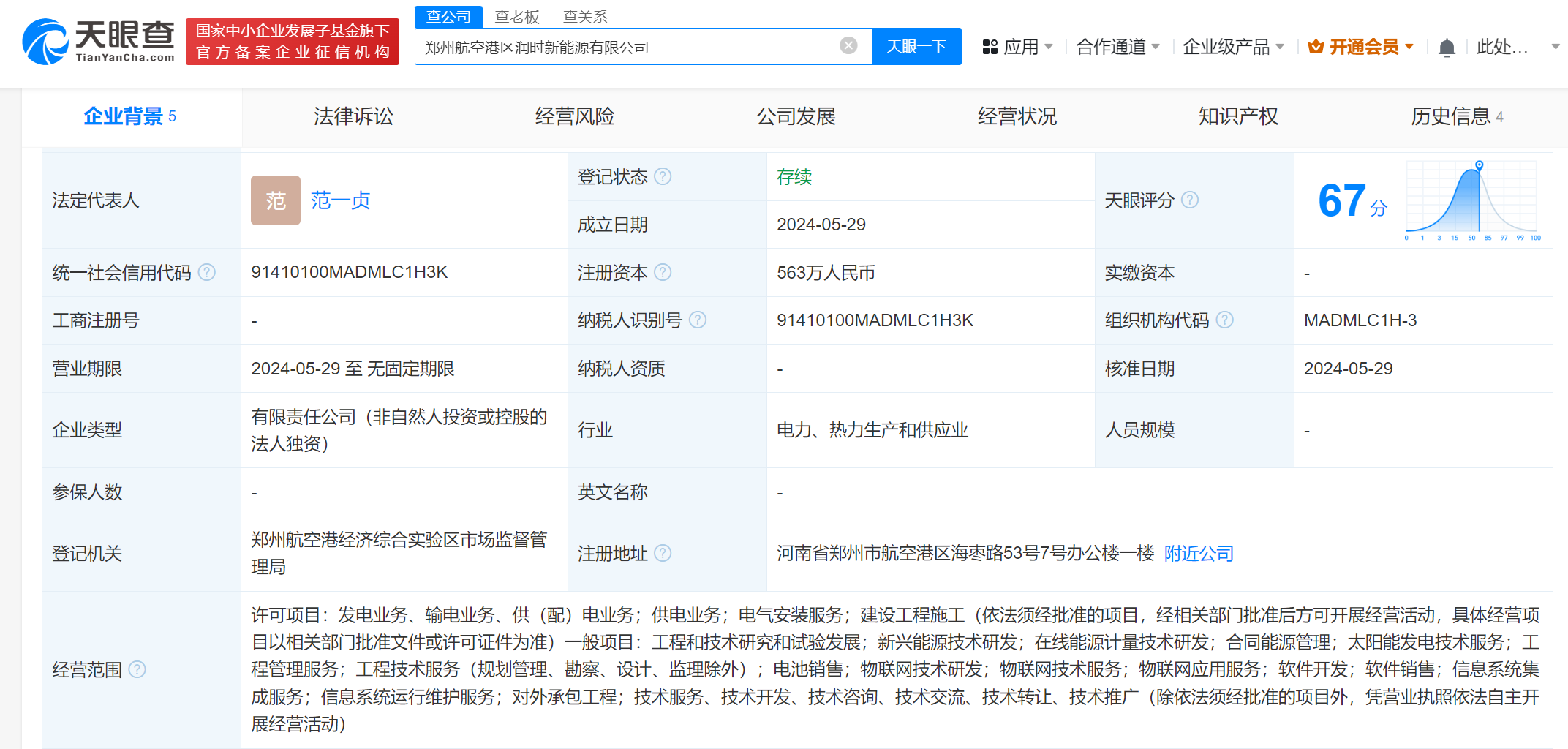Clear the search box with the X icon

coord(848,45)
